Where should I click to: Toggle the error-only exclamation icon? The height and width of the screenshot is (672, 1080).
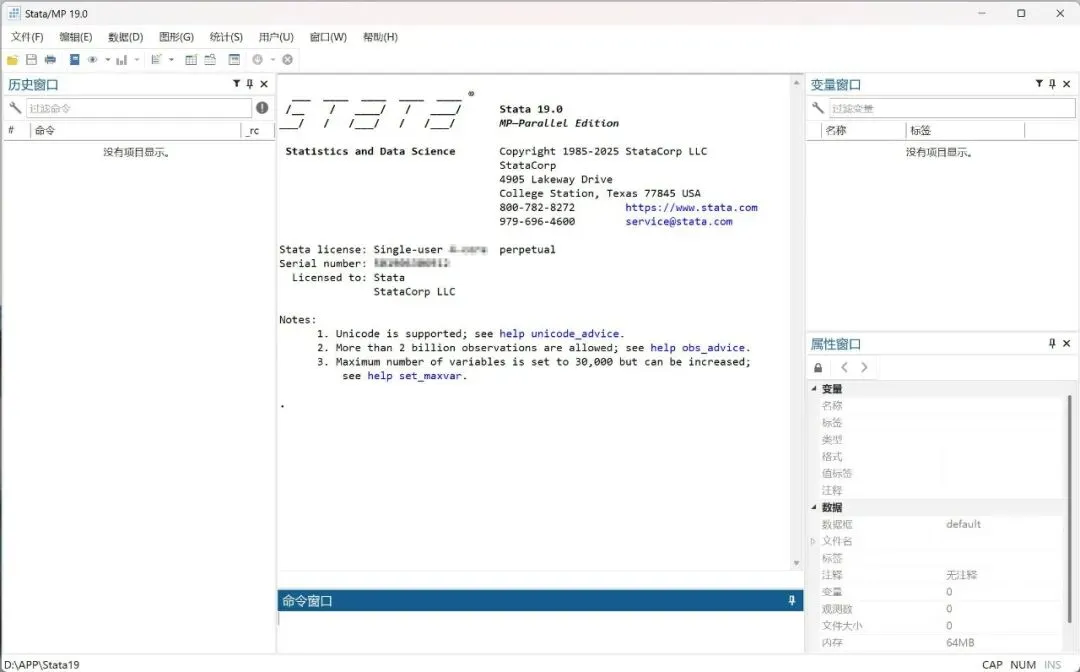tap(262, 107)
